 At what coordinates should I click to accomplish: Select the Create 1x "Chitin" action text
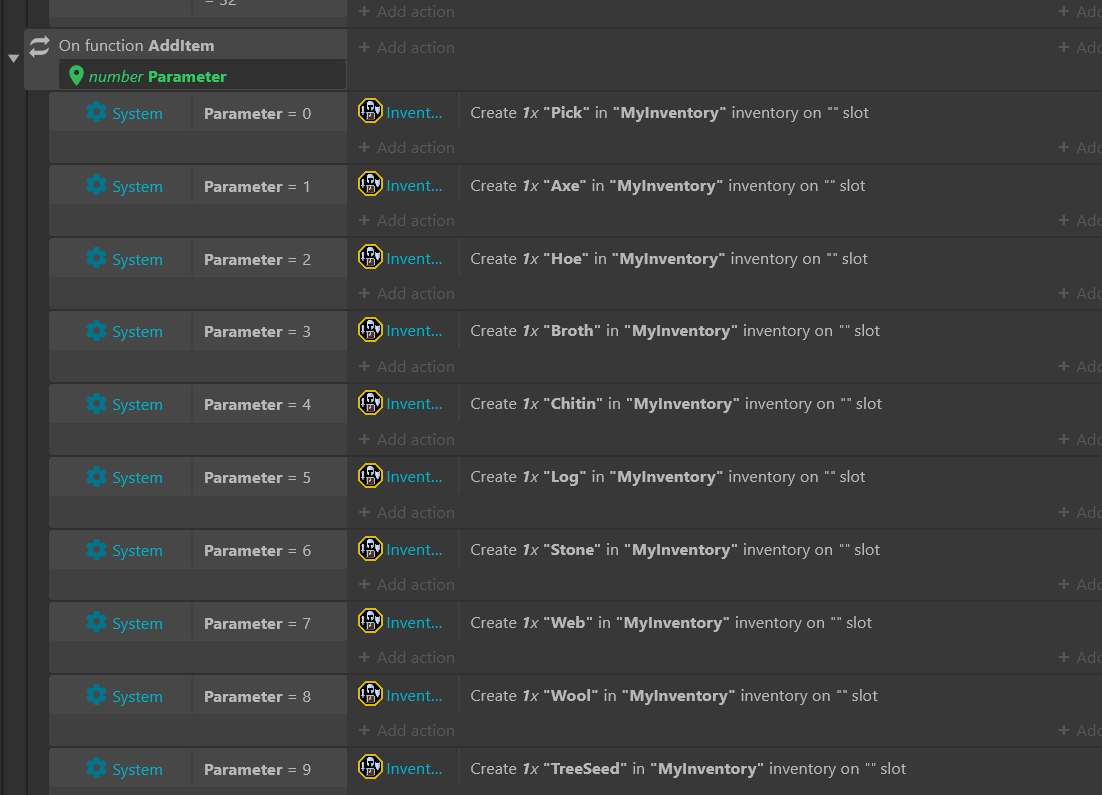point(676,404)
